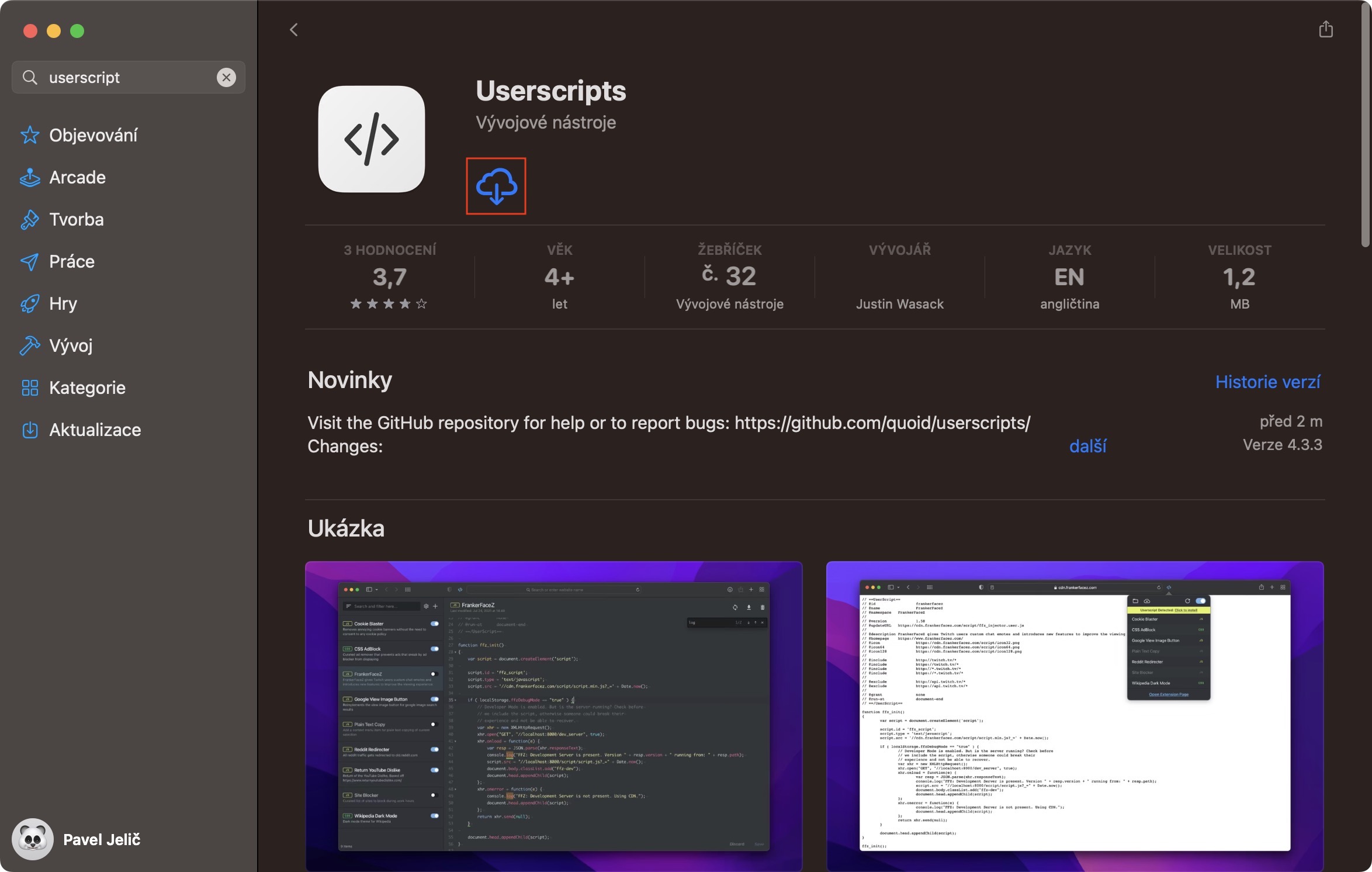Click the cloud download icon
Image resolution: width=1372 pixels, height=872 pixels.
click(x=496, y=186)
